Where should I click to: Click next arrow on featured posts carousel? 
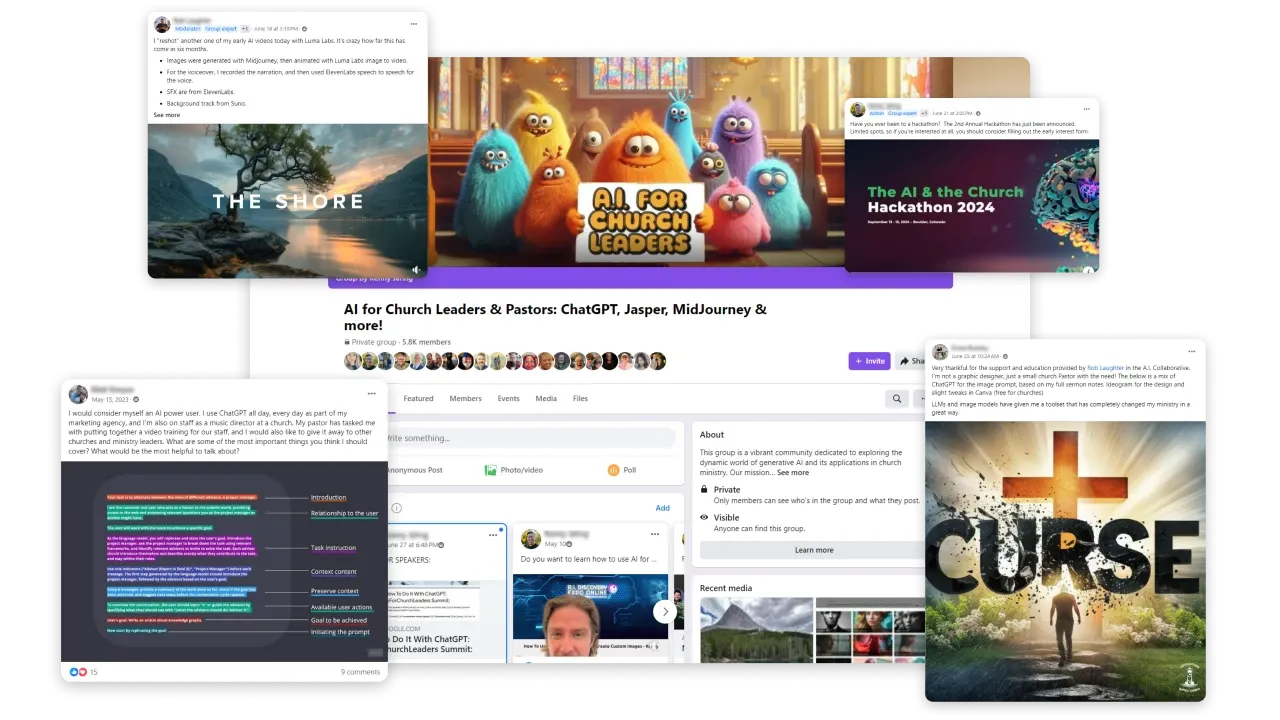(x=664, y=611)
